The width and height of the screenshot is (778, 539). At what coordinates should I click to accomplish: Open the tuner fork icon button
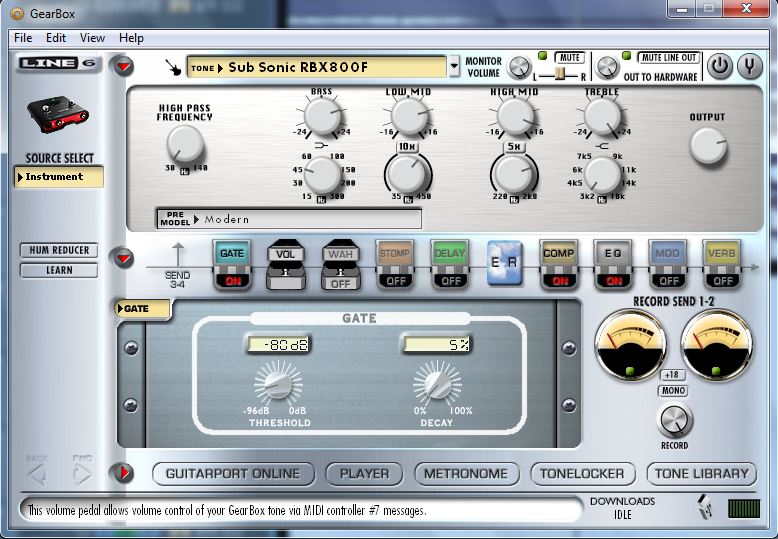(x=750, y=66)
